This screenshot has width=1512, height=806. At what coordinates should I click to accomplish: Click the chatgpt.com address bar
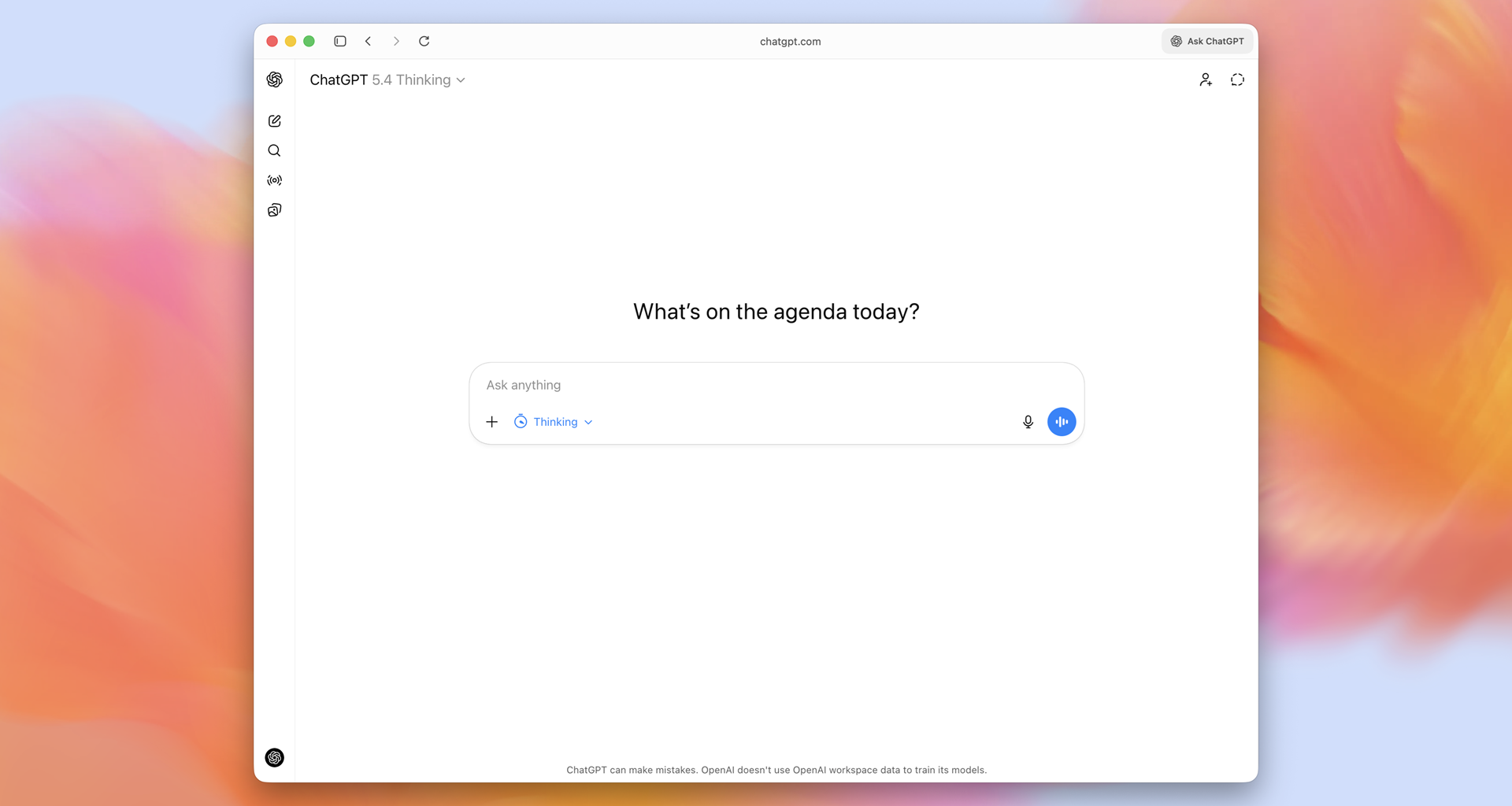tap(790, 41)
